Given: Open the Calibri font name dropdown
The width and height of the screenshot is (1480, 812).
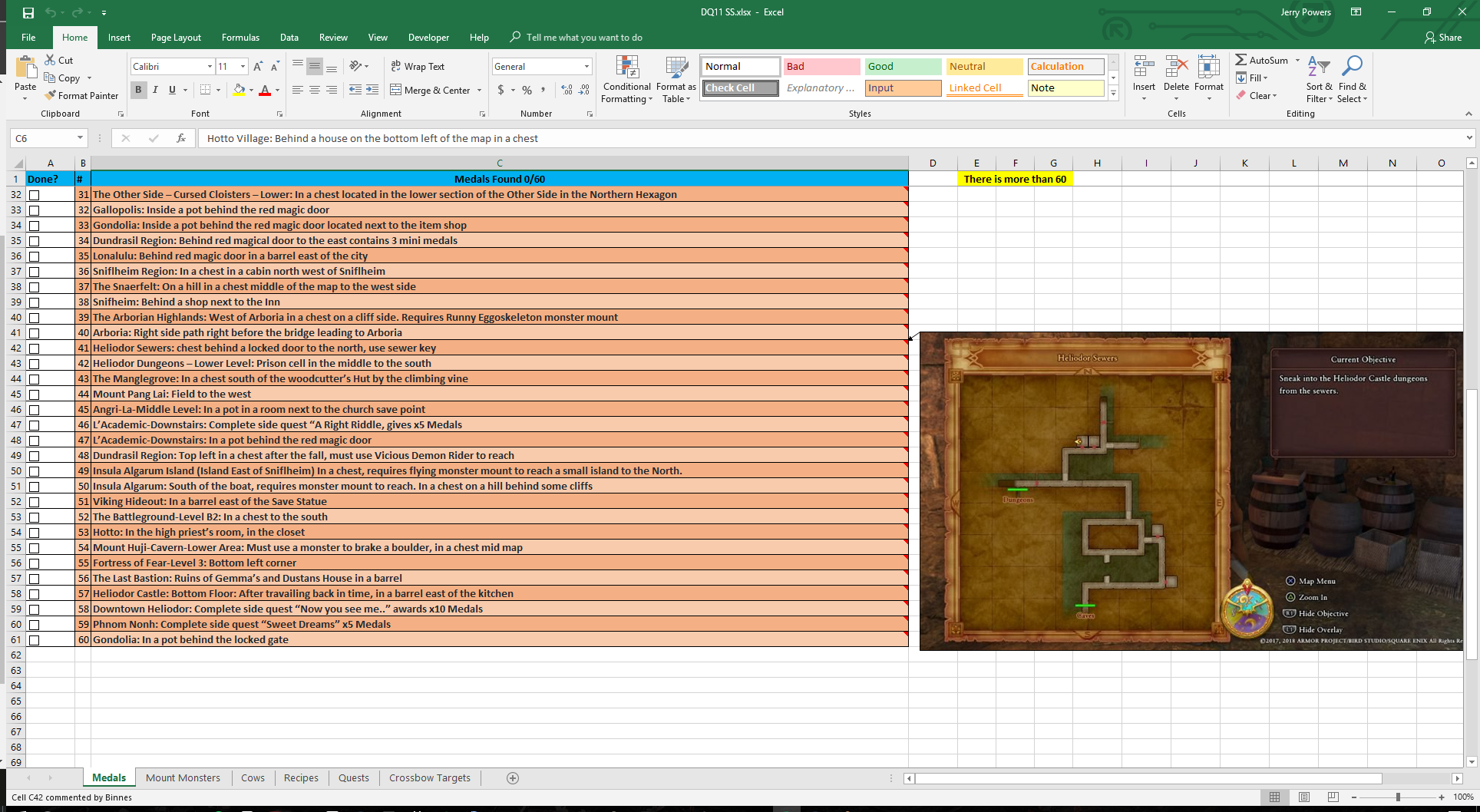Looking at the screenshot, I should tap(210, 67).
